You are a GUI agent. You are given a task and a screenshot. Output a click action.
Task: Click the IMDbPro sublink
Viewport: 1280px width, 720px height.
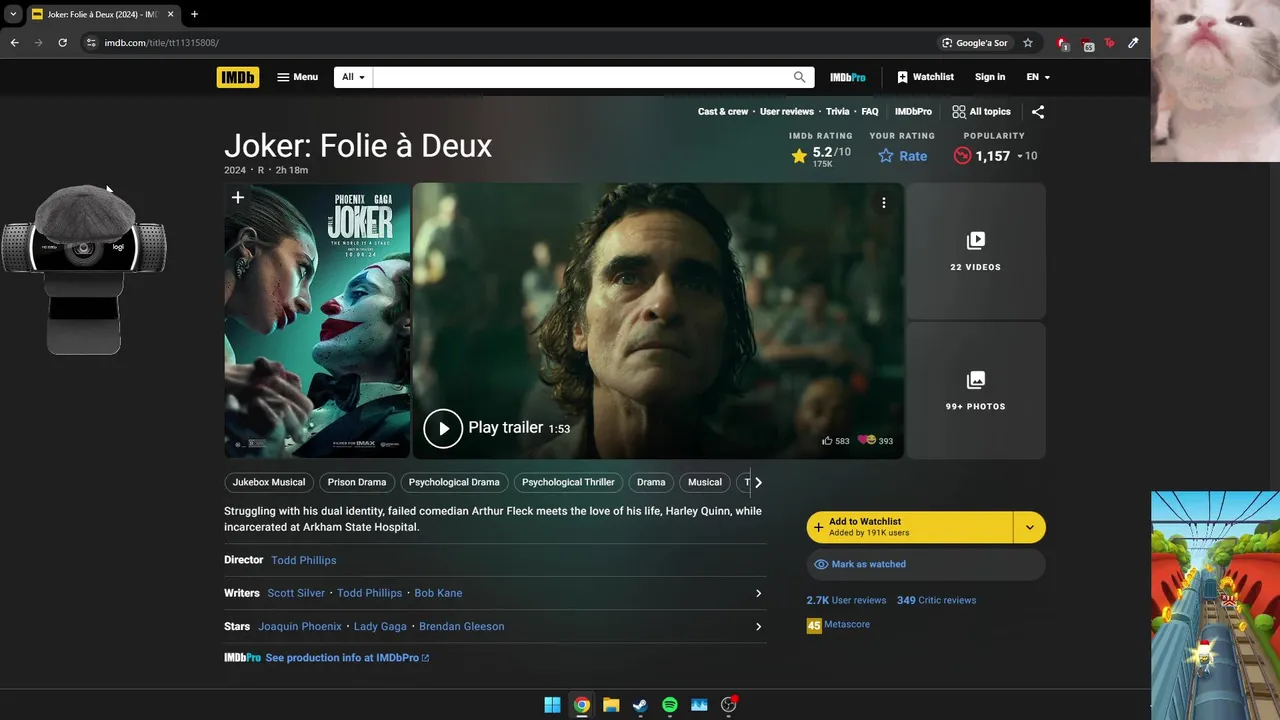[x=913, y=112]
